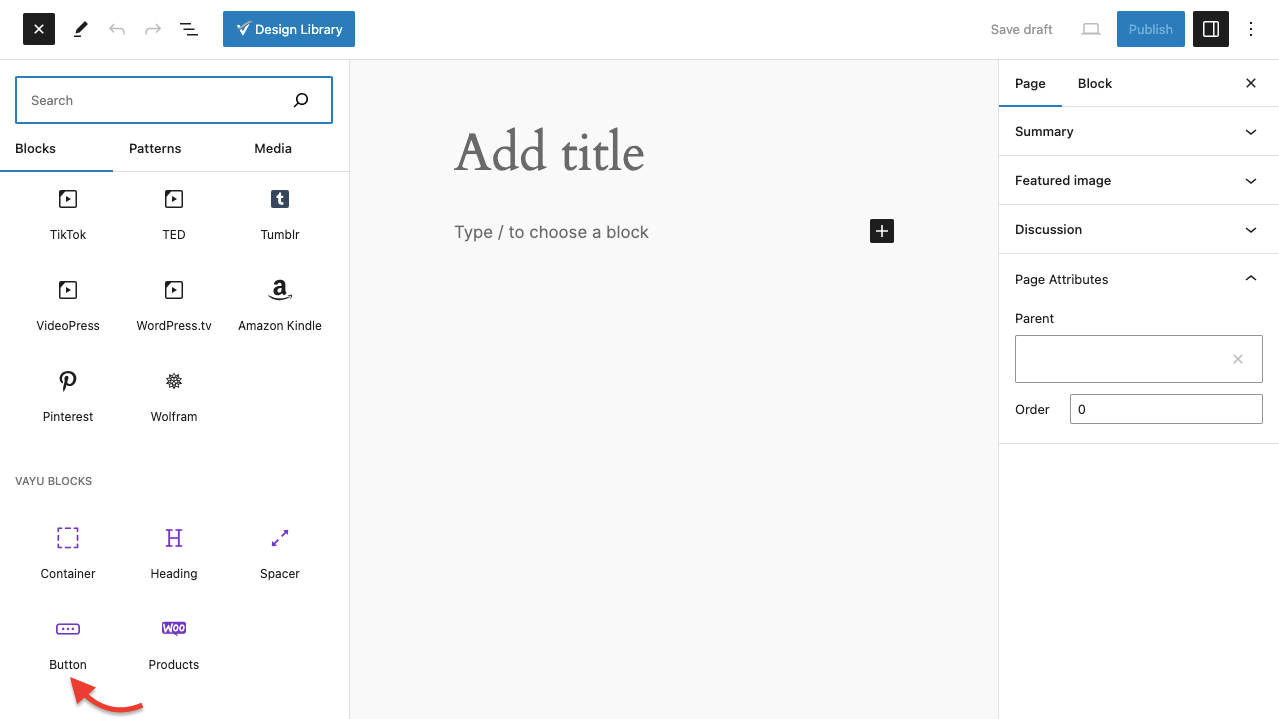
Task: Click the black plus add-block button
Action: [881, 231]
